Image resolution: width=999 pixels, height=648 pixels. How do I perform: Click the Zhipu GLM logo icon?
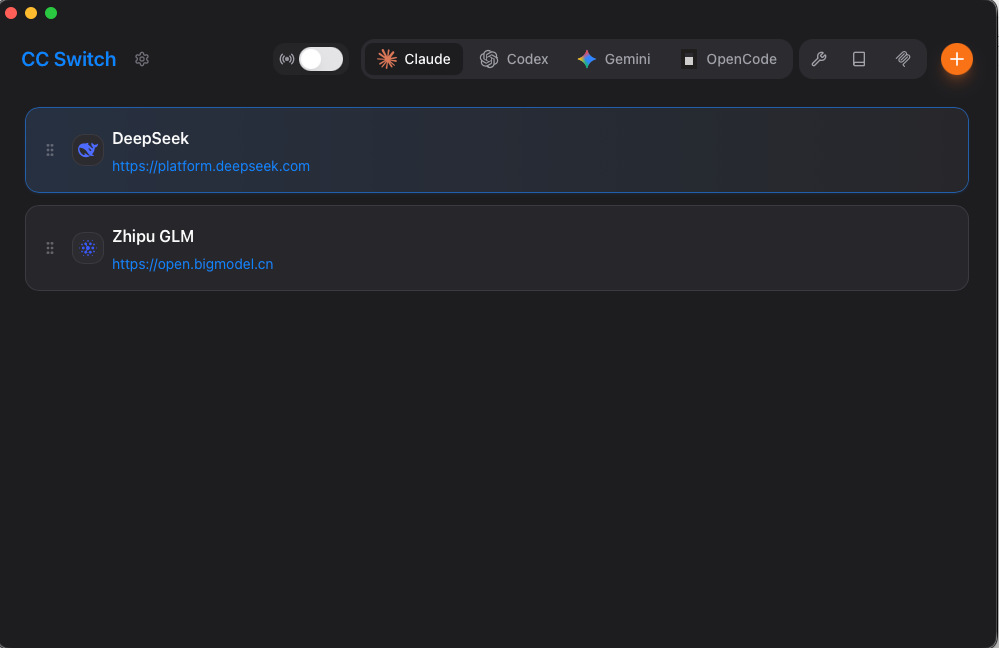coord(88,248)
